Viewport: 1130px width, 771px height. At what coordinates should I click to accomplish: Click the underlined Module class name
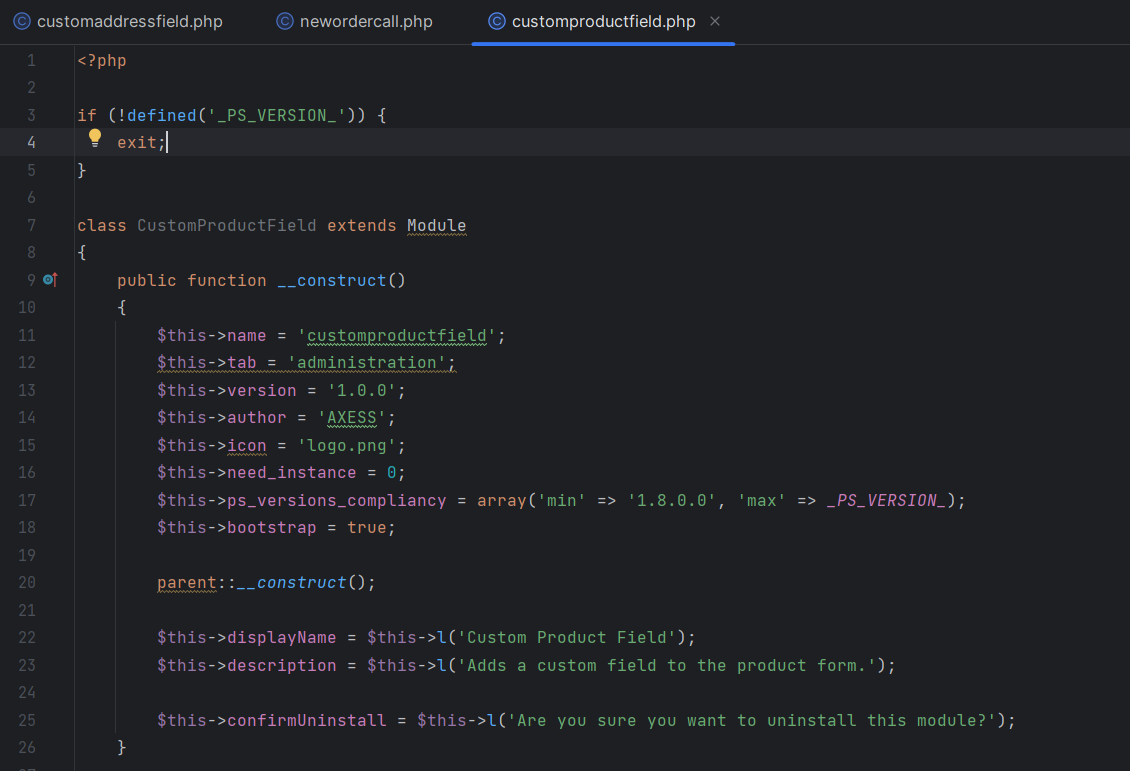436,225
